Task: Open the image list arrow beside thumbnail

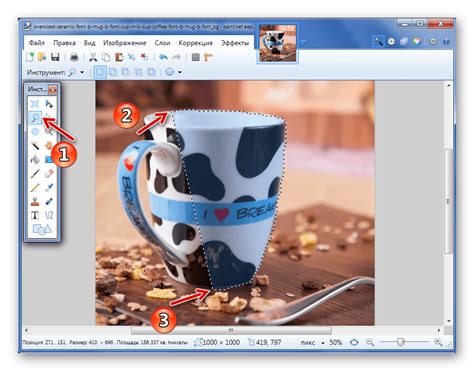Action: pos(303,42)
